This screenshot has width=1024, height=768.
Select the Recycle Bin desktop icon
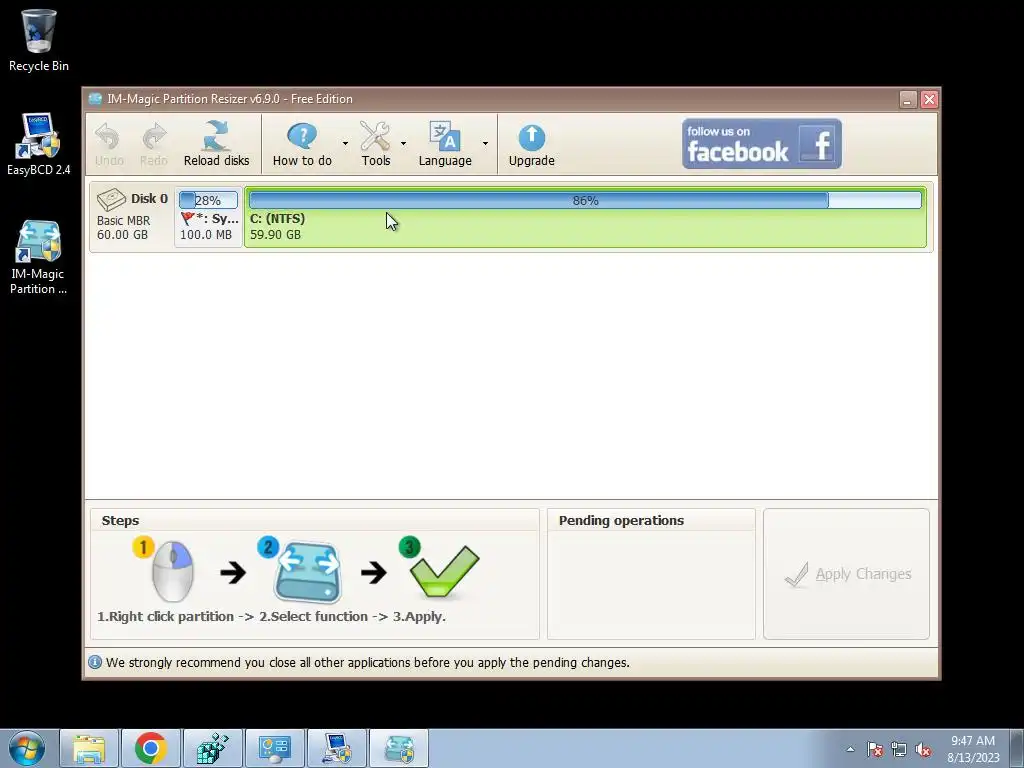tap(39, 40)
